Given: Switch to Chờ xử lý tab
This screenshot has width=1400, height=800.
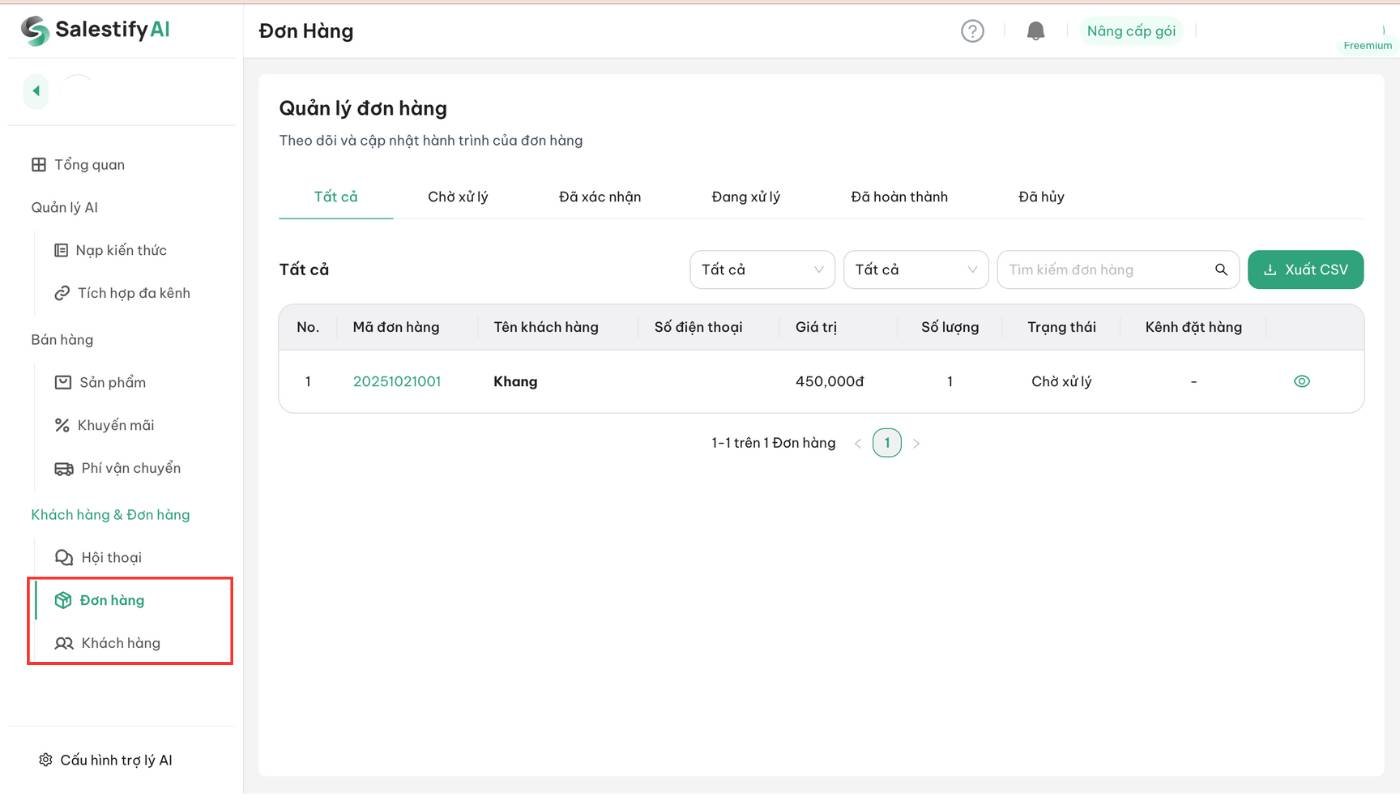Looking at the screenshot, I should (x=458, y=197).
